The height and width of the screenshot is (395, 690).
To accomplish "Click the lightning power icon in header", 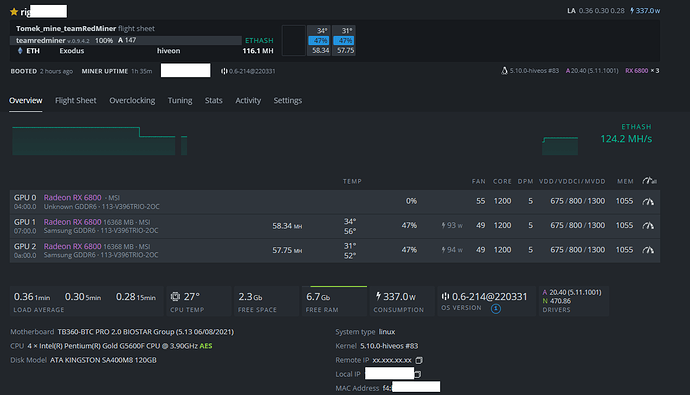I will coord(632,11).
